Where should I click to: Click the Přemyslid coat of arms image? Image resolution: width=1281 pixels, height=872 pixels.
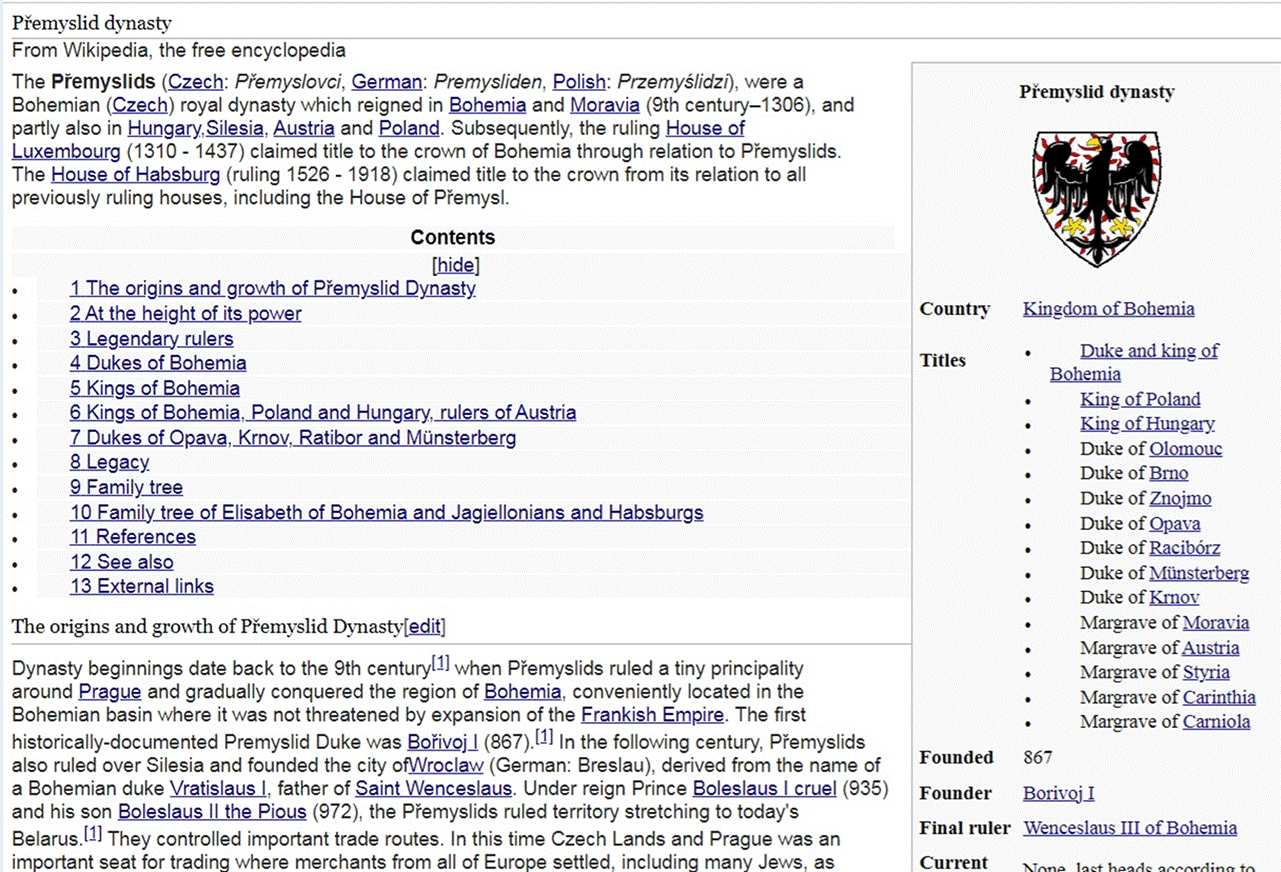[x=1095, y=199]
